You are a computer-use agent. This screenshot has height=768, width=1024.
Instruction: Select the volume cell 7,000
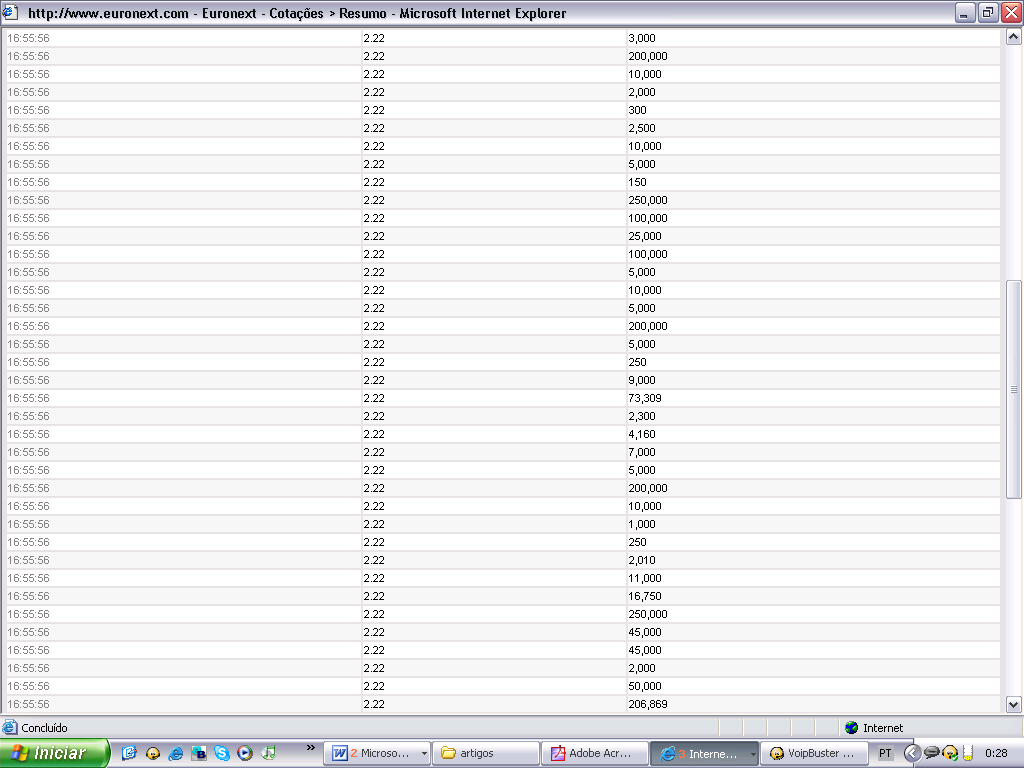click(642, 452)
